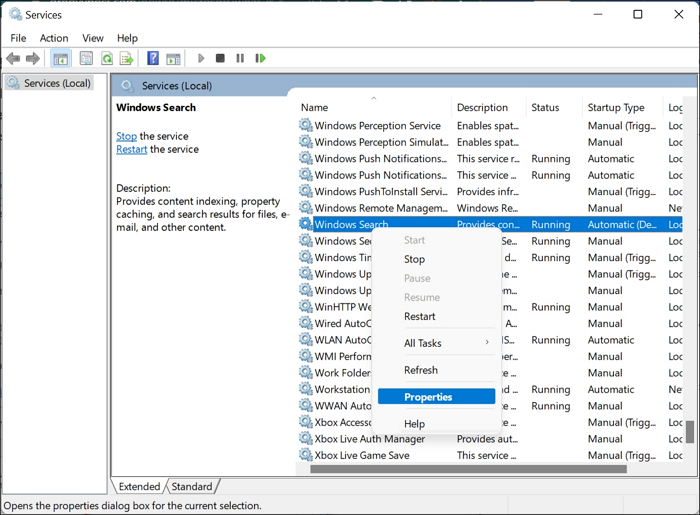Click the Stop the service link

tap(126, 136)
